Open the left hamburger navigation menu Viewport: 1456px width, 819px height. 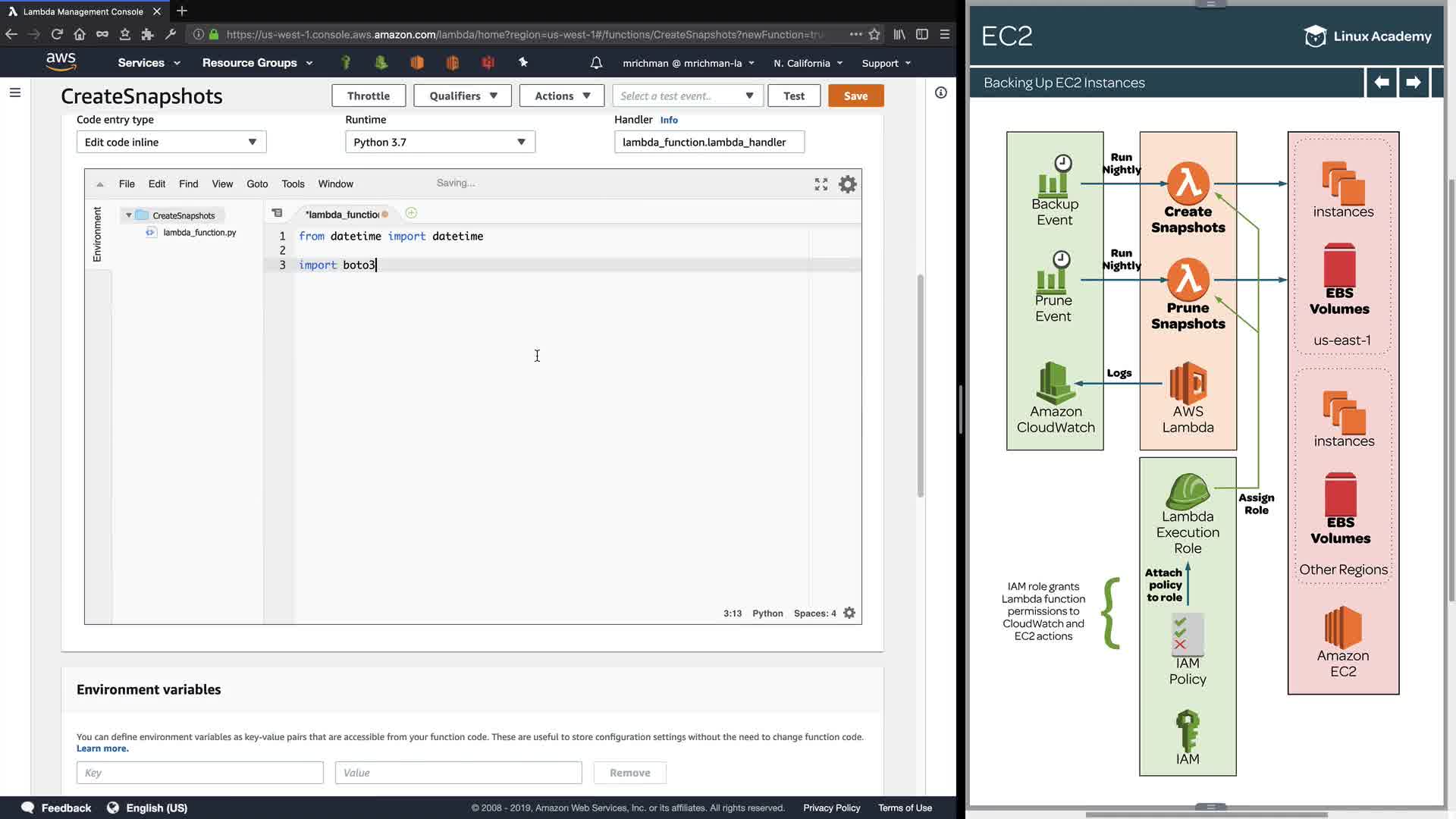pos(15,93)
